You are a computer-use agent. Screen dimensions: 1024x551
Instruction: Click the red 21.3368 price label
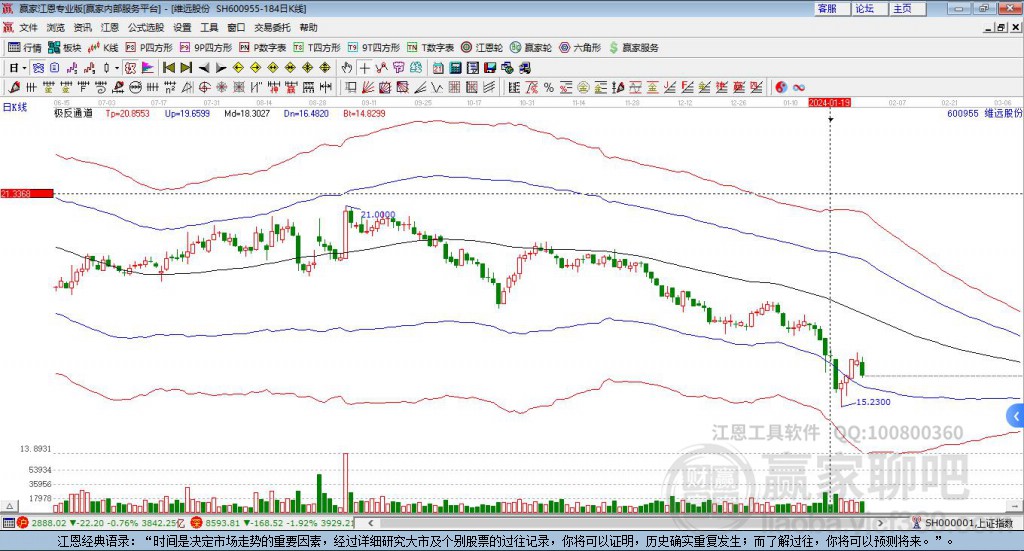click(27, 193)
